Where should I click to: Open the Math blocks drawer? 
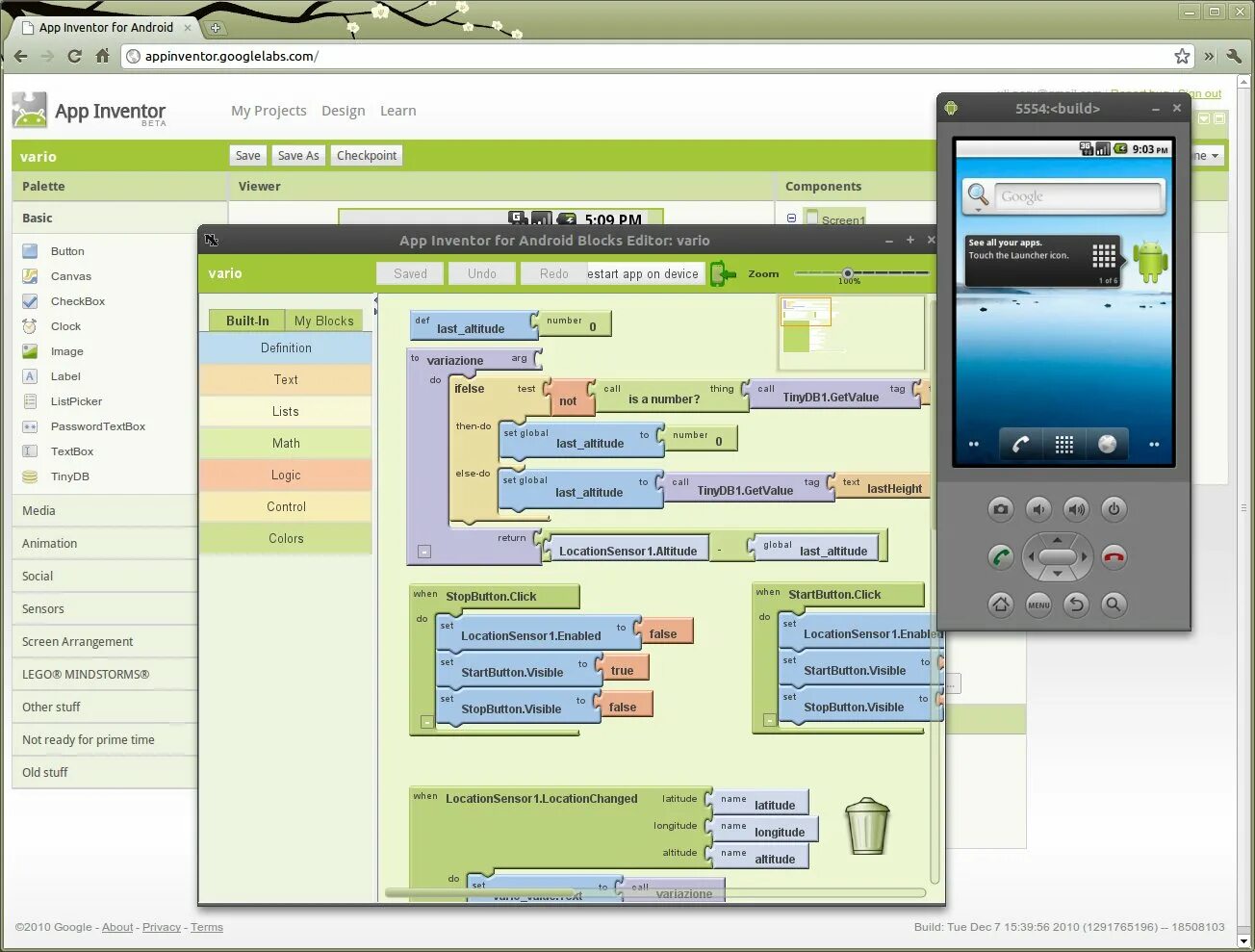[x=286, y=444]
